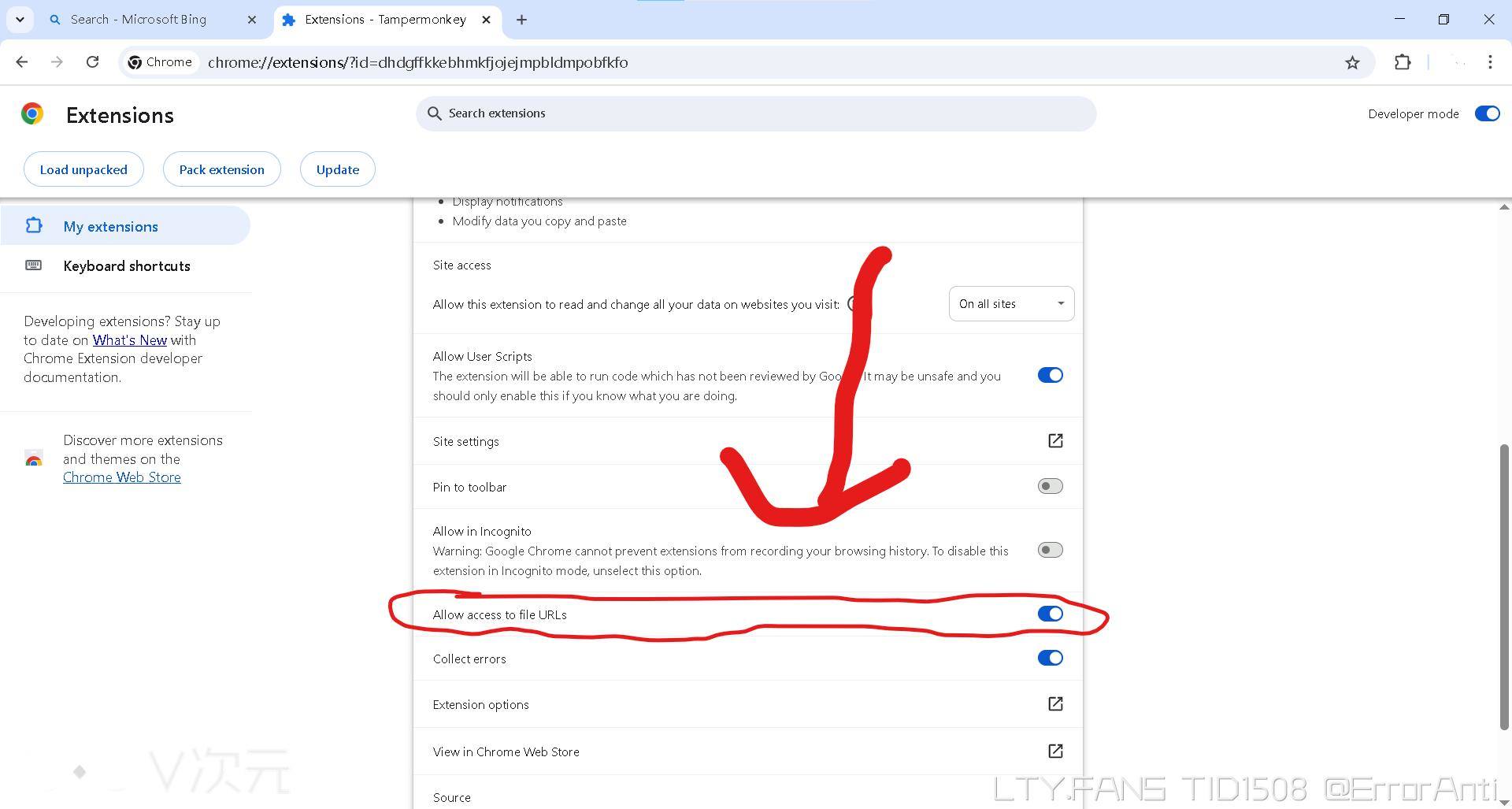
Task: Select the Extensions - Tampermonkey tab
Action: coord(386,20)
